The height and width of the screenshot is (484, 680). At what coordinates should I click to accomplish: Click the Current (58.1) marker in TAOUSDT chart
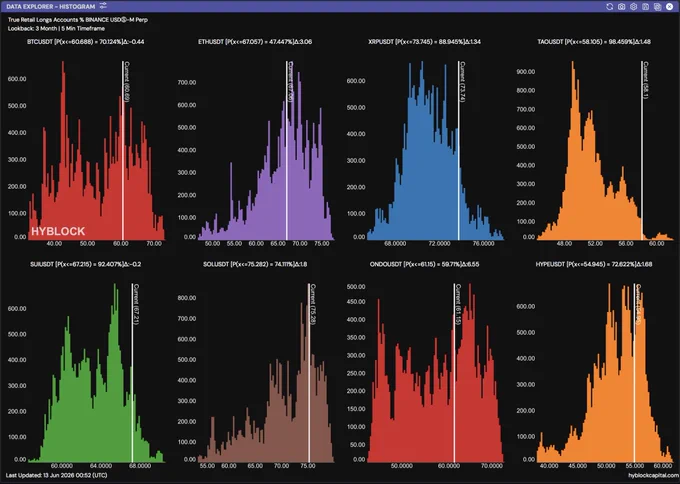click(646, 80)
